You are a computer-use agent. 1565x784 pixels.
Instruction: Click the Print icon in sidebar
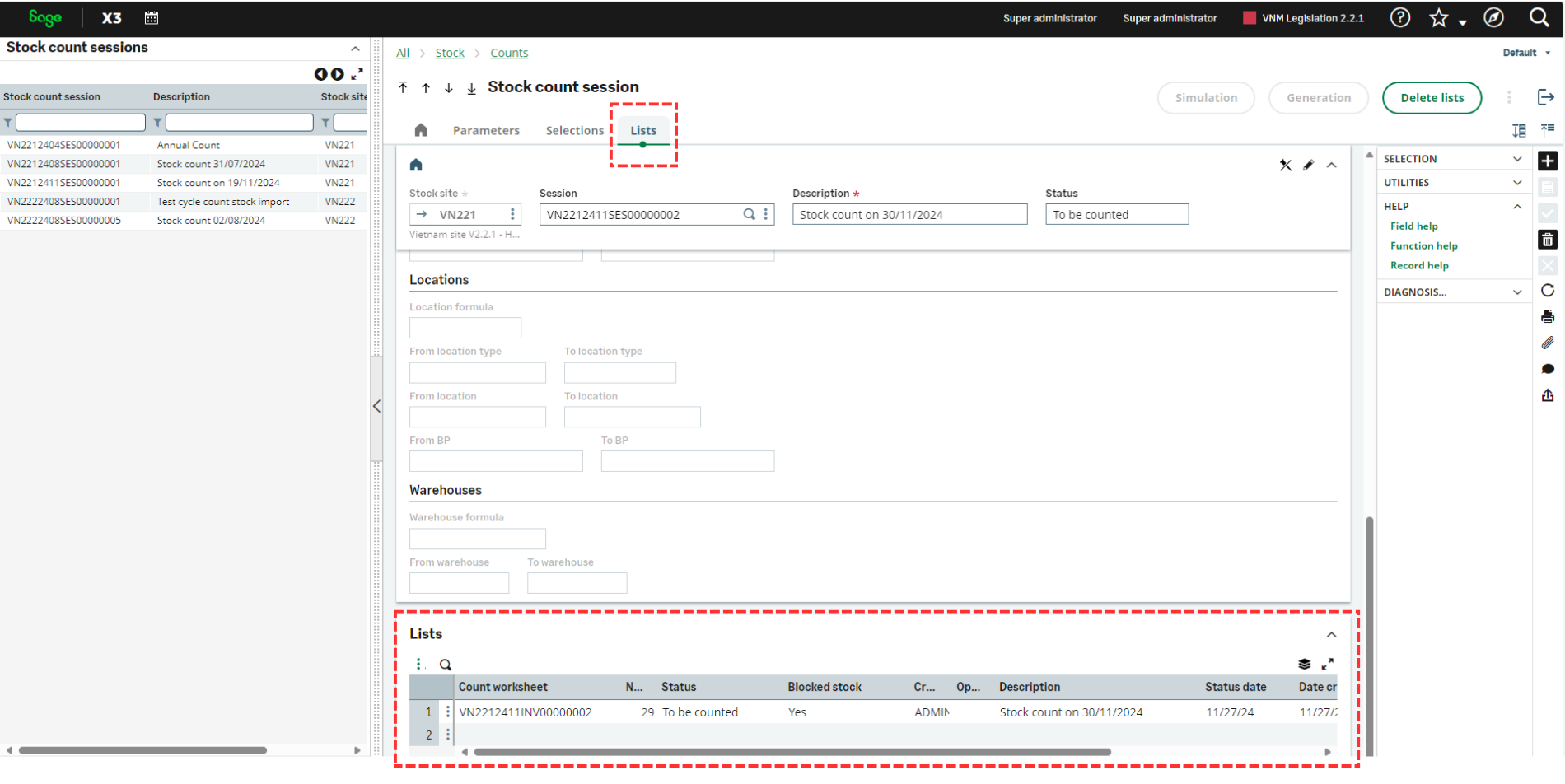pyautogui.click(x=1548, y=316)
